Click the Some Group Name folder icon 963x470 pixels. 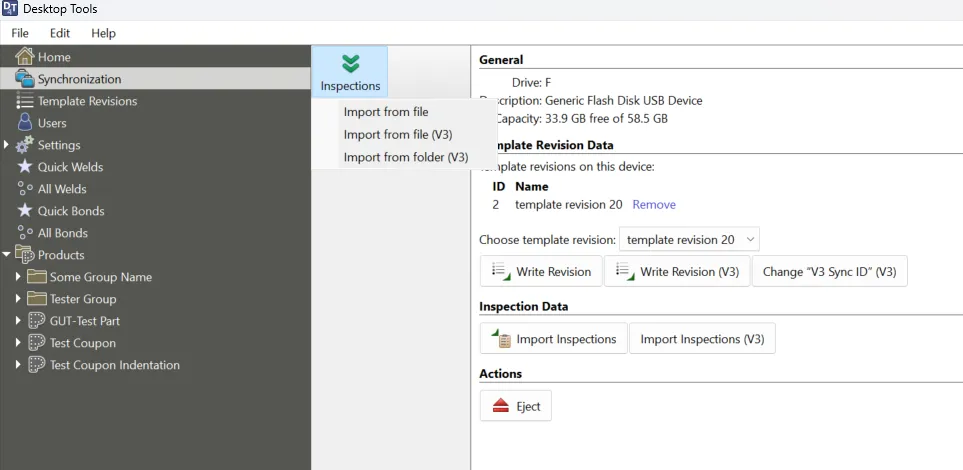(x=37, y=276)
